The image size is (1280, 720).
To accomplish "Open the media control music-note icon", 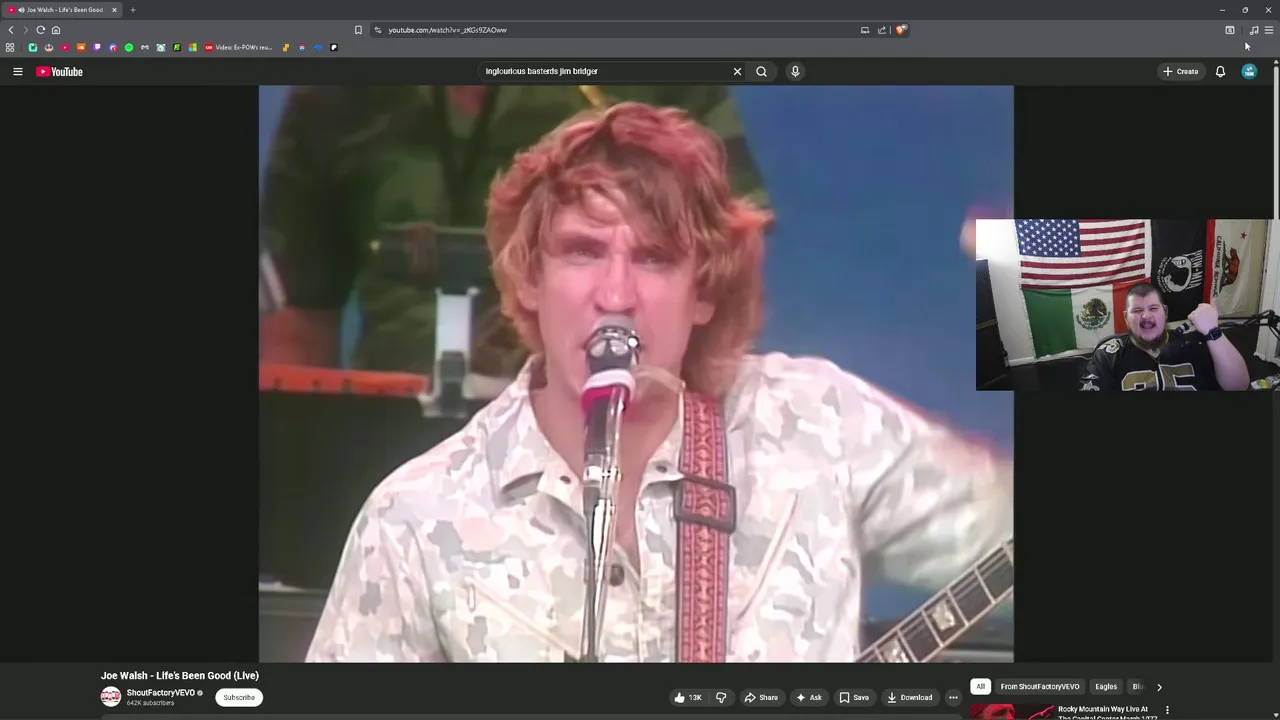I will [x=1254, y=30].
